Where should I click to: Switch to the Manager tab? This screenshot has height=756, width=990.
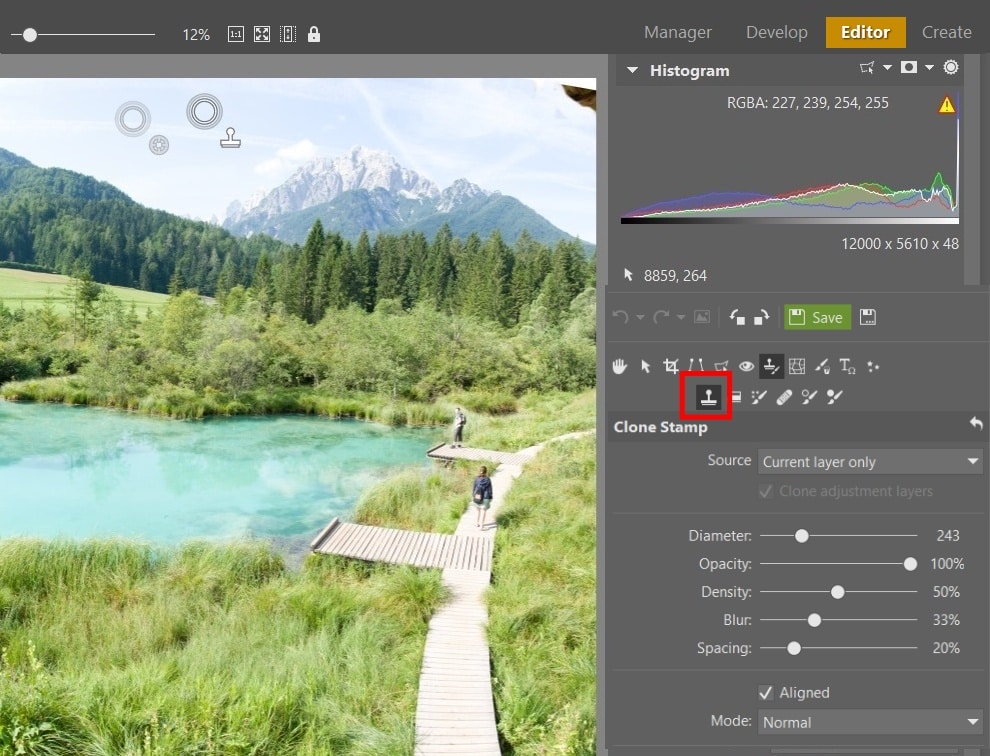pyautogui.click(x=677, y=32)
